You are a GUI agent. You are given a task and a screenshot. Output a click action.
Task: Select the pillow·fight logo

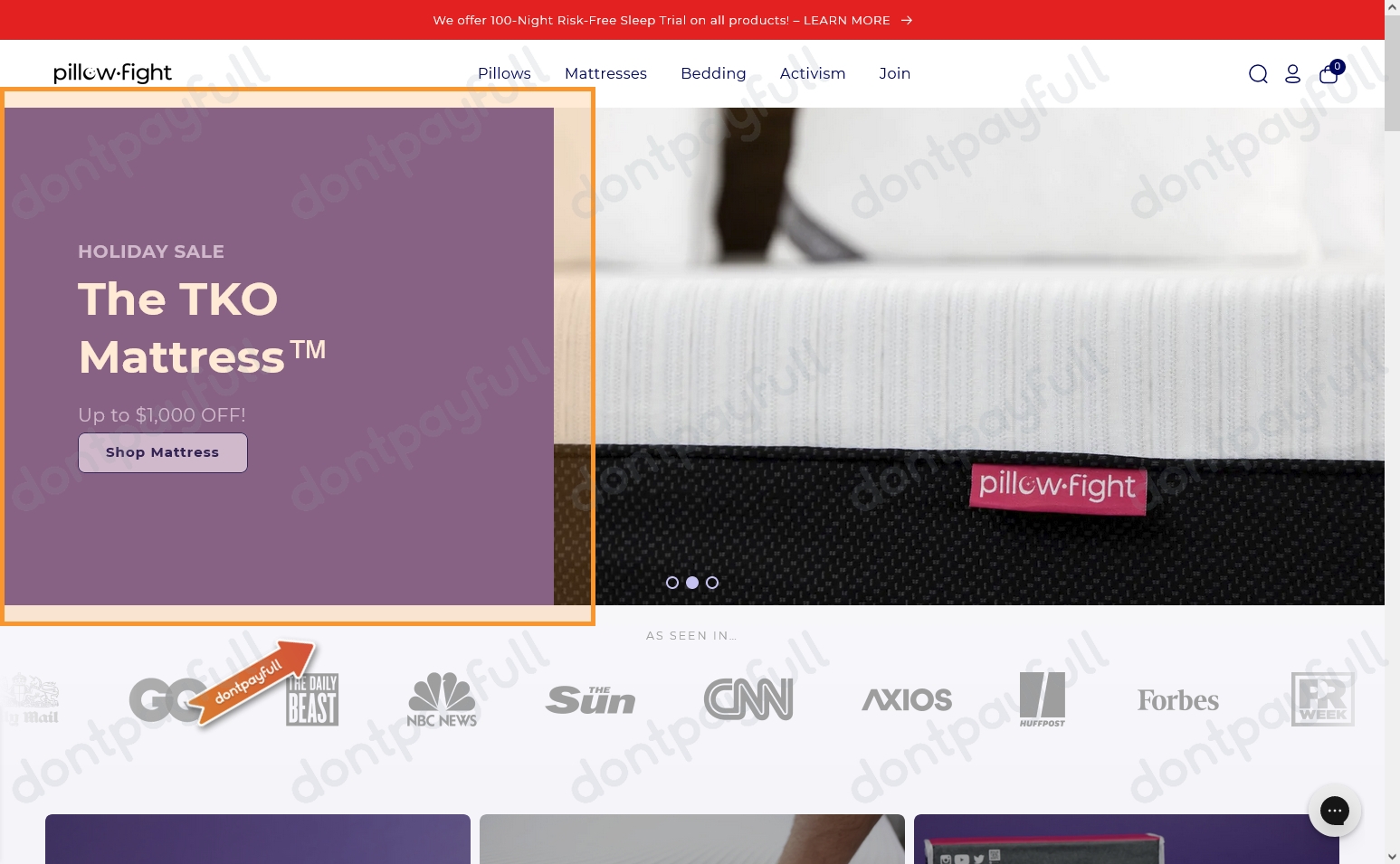point(112,72)
